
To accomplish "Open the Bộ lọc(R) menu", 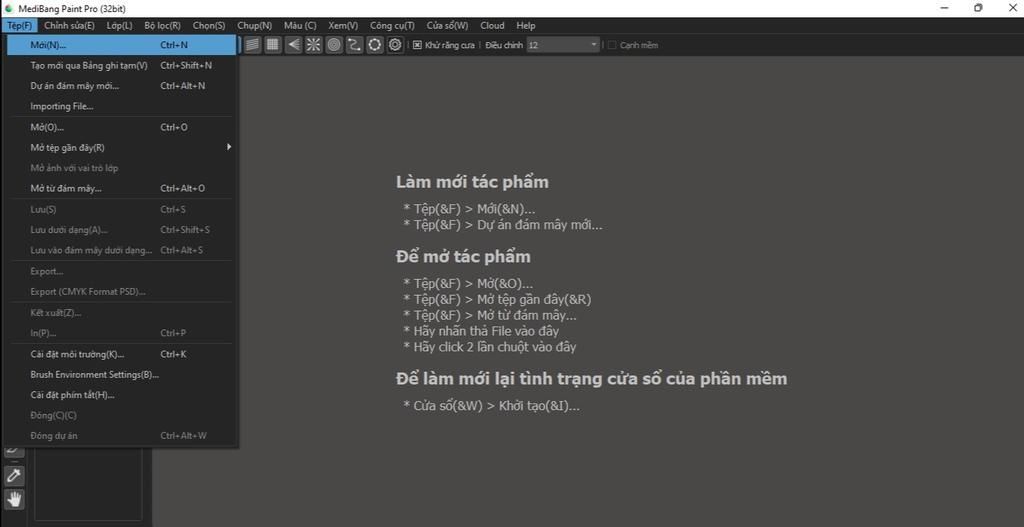I will [x=163, y=25].
